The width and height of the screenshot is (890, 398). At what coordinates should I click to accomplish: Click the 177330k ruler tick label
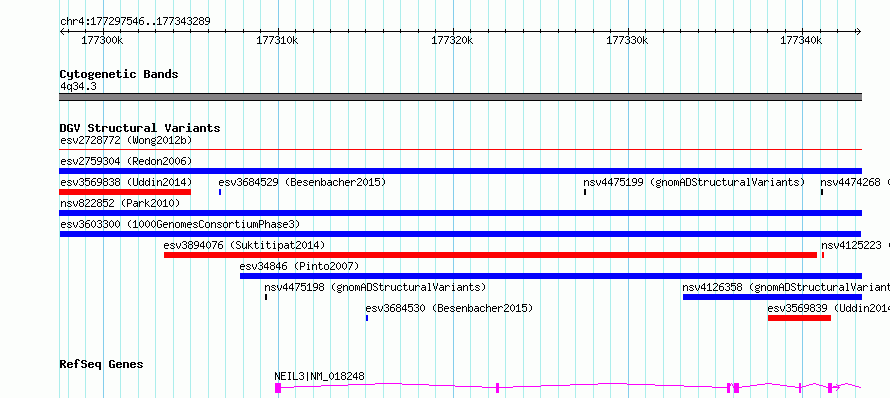(627, 40)
